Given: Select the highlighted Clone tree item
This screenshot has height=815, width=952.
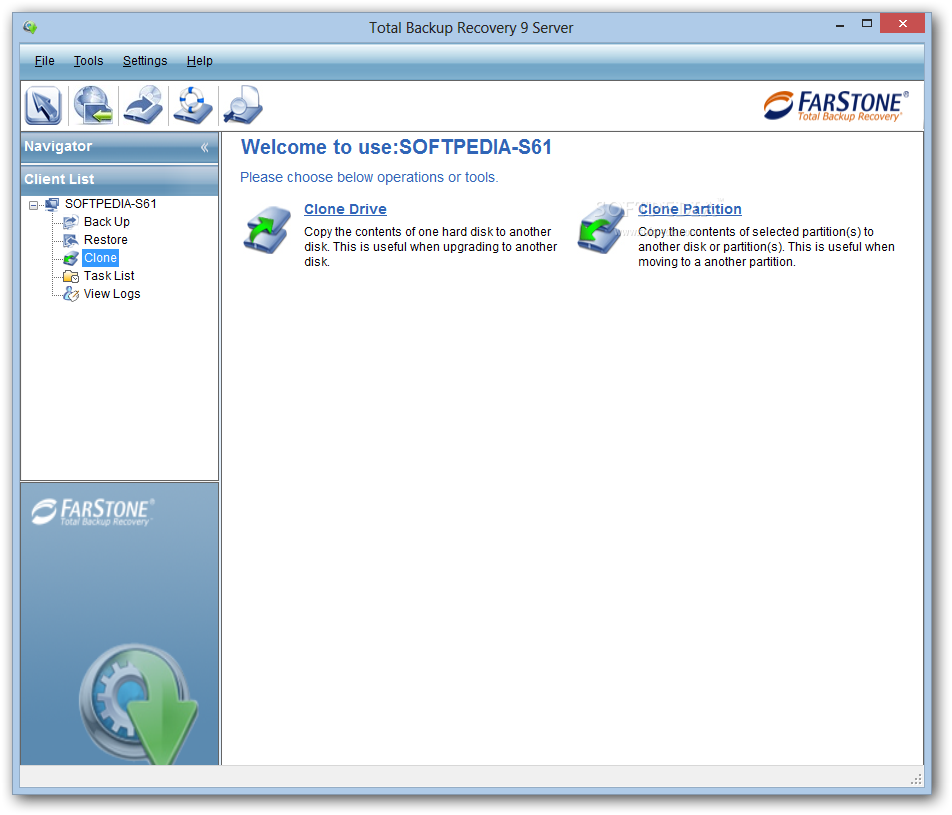Looking at the screenshot, I should pos(100,257).
